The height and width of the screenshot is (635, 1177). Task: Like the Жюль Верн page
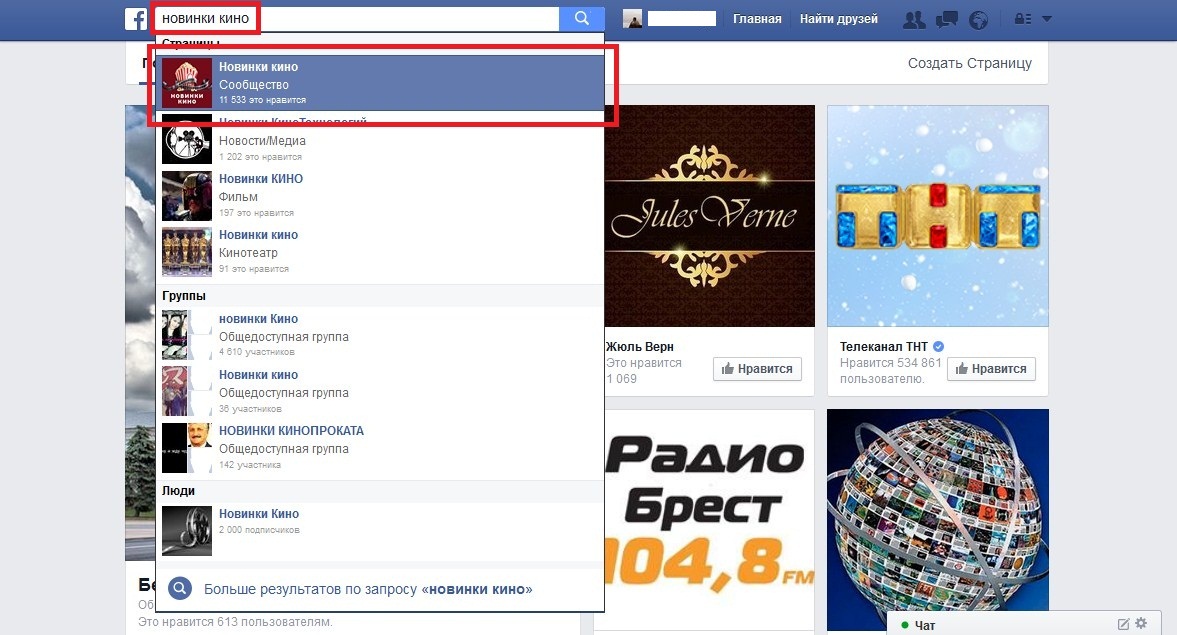757,369
